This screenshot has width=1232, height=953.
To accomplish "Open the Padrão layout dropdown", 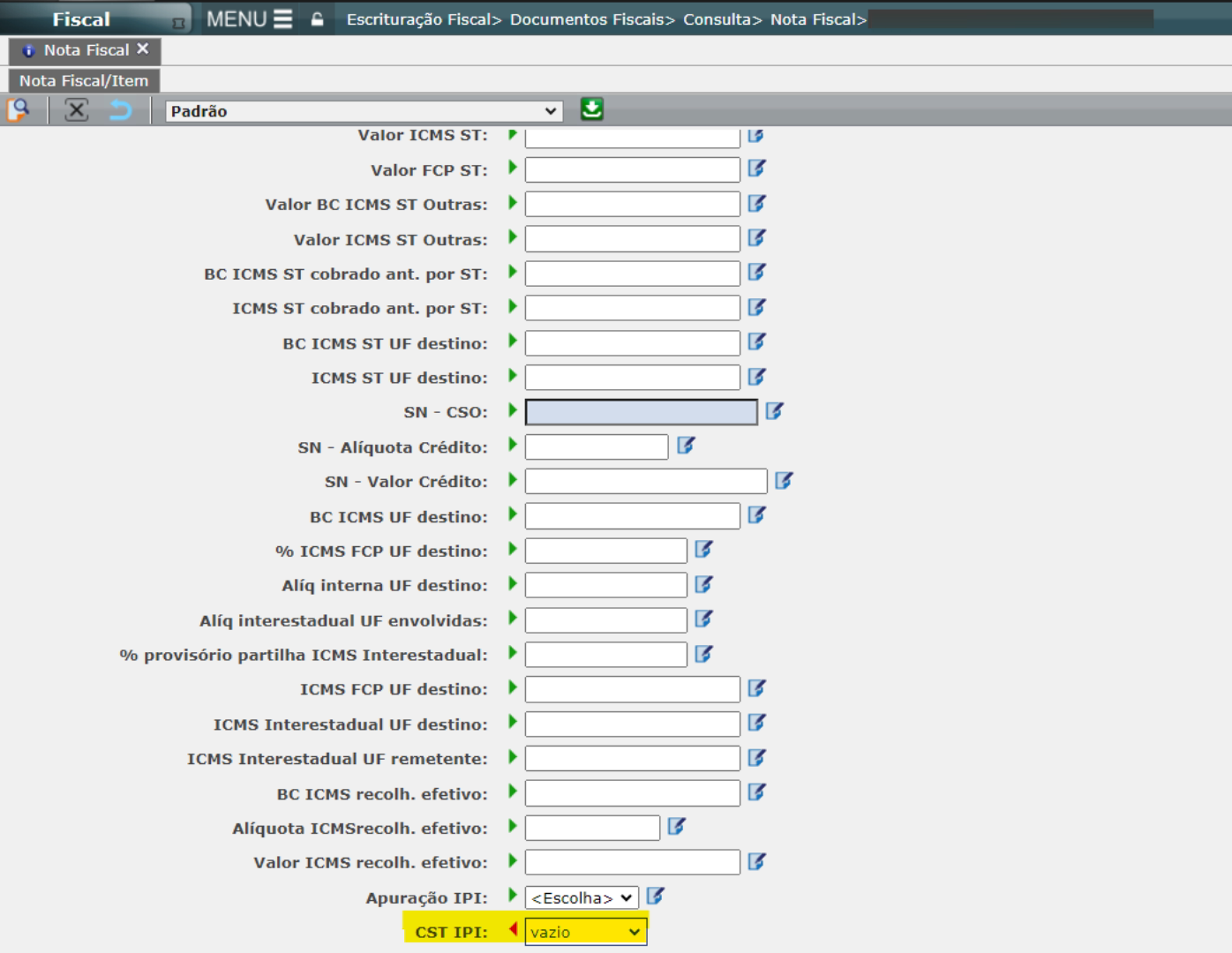I will (364, 111).
